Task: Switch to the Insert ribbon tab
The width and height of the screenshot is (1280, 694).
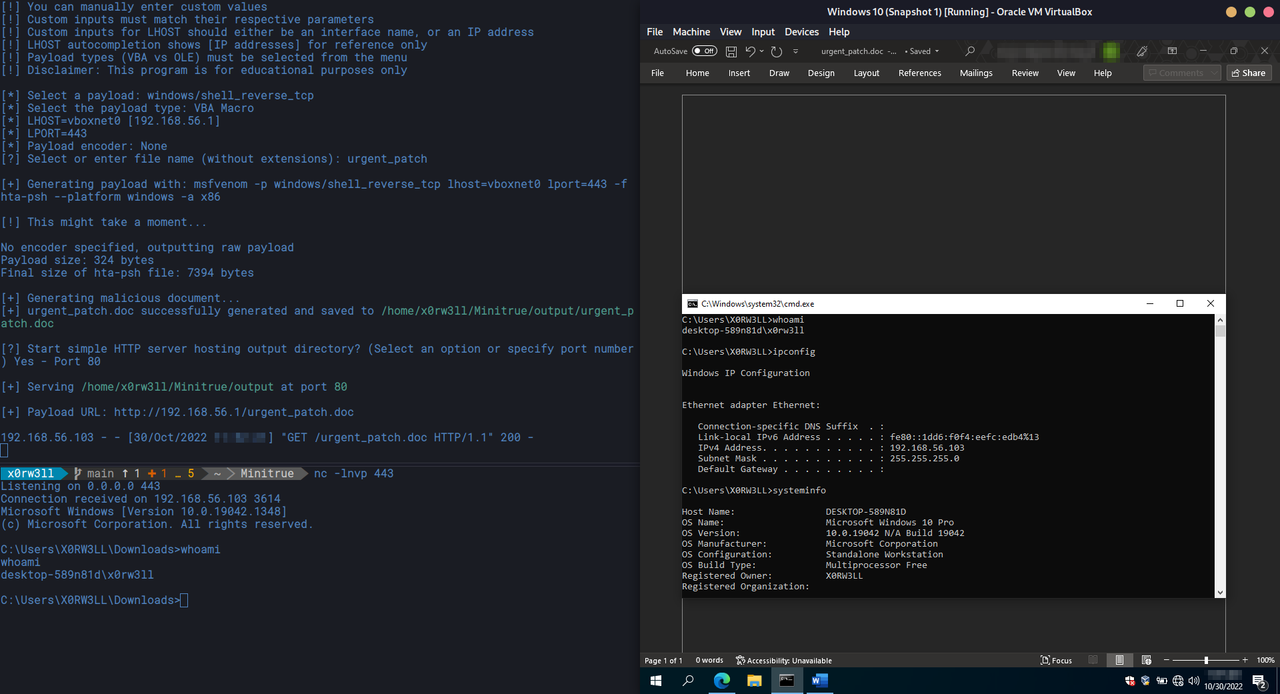Action: tap(739, 73)
